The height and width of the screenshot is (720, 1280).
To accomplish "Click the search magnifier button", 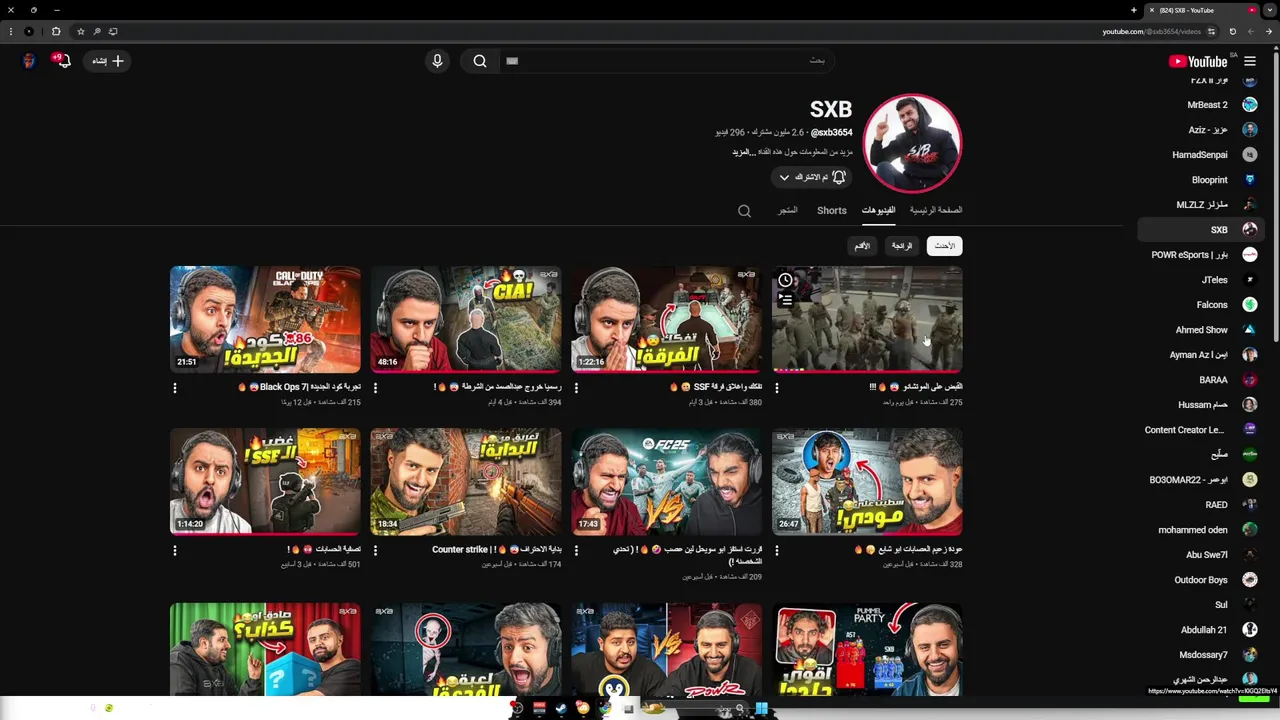I will click(480, 61).
